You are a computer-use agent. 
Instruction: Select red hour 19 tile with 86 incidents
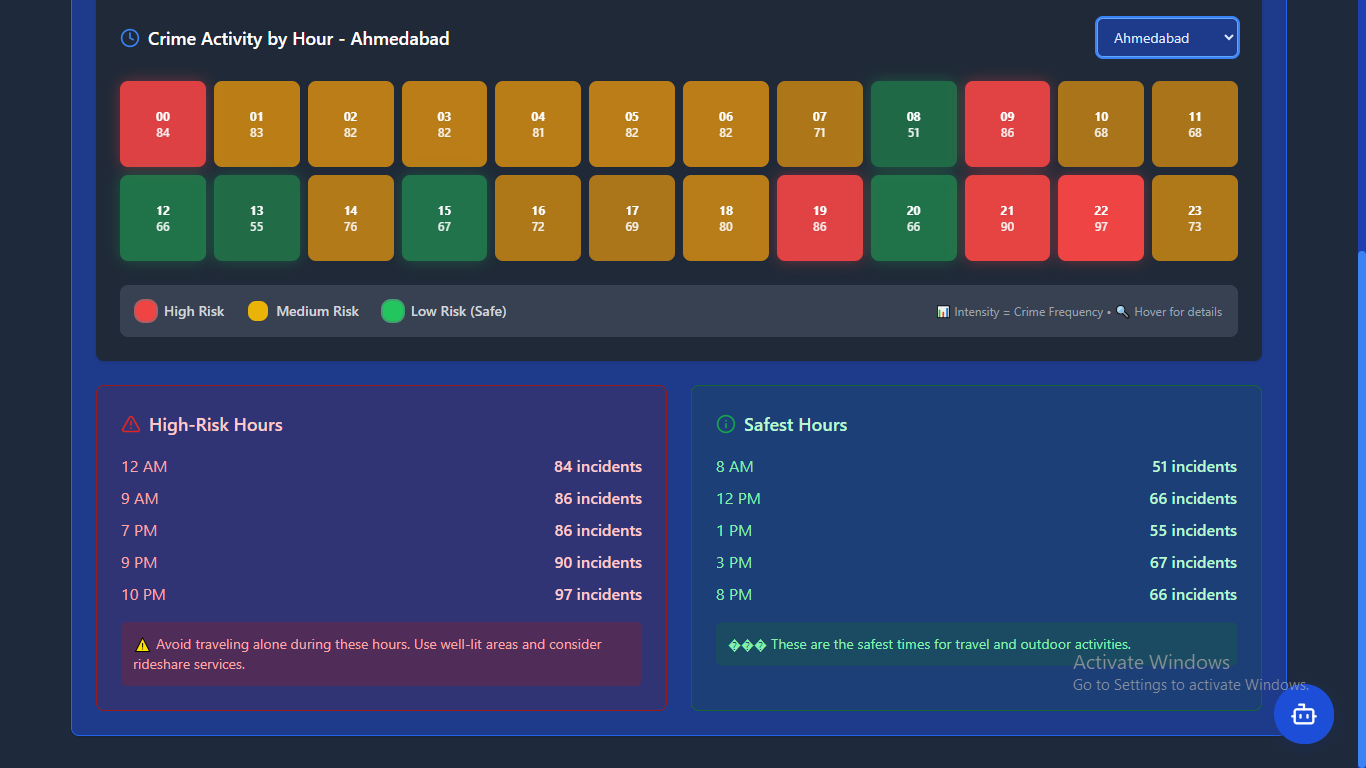coord(820,218)
